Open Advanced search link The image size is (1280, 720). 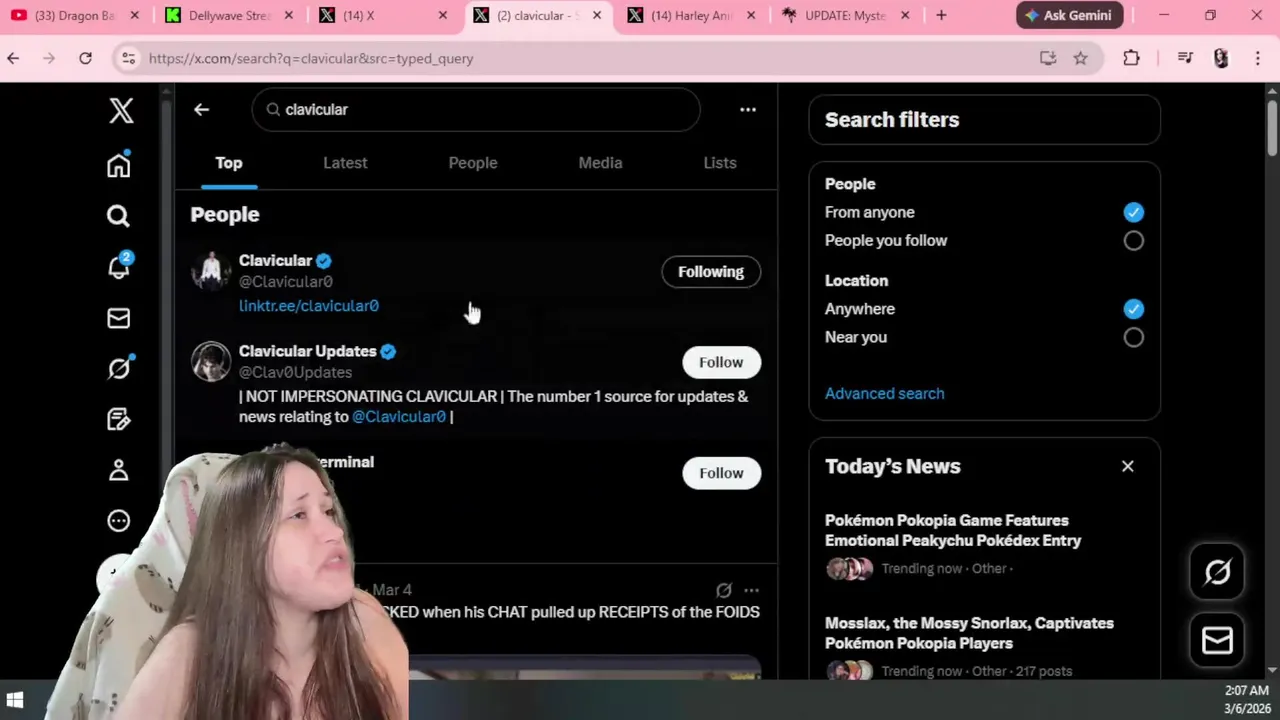884,393
